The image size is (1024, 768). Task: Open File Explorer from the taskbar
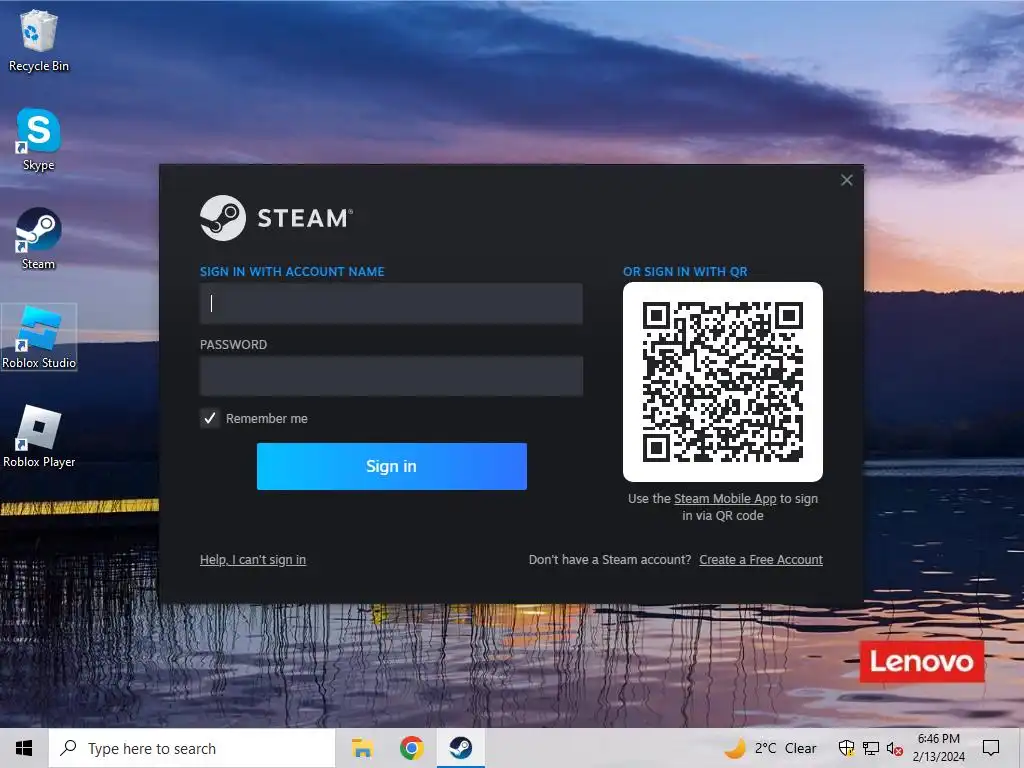coord(362,748)
